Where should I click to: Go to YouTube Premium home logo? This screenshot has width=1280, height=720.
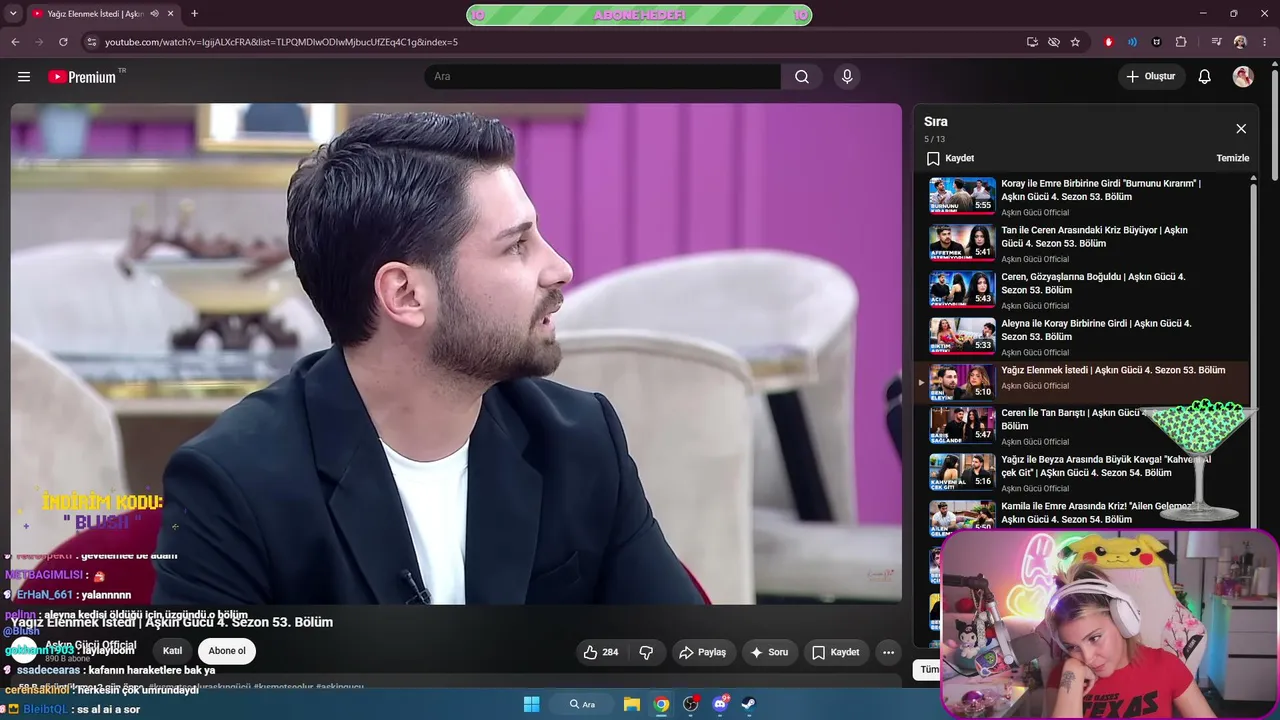pos(83,77)
